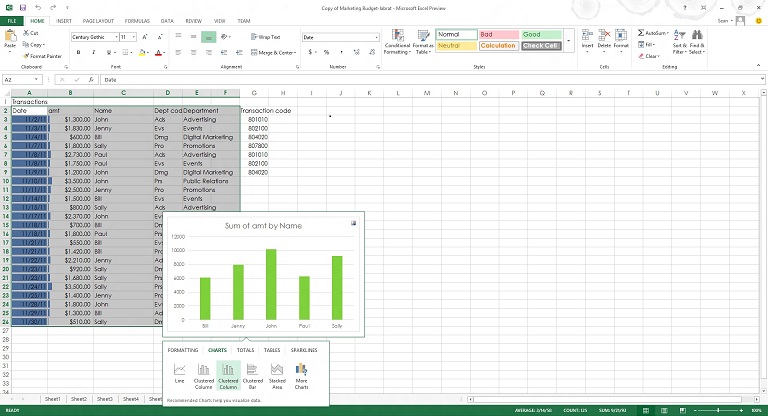Switch to Page Layout view in status bar
This screenshot has height=416, width=768.
(664, 410)
